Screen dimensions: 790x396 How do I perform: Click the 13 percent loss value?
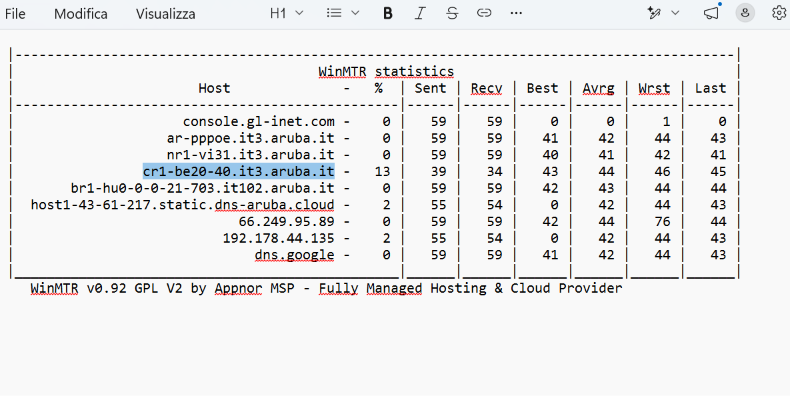point(382,172)
